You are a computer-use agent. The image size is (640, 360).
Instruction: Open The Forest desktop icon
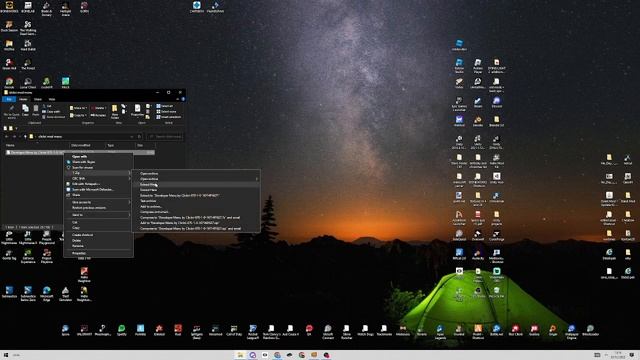[x=28, y=64]
